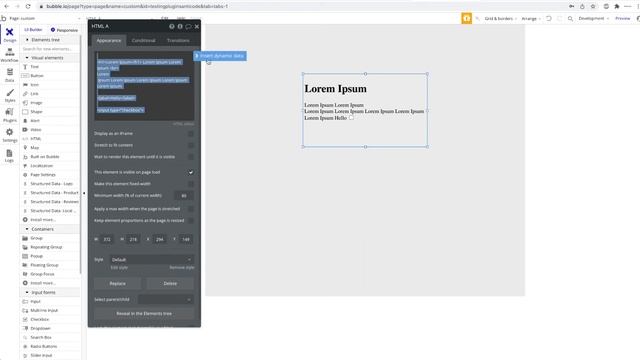Click the Replace button
The image size is (640, 360).
point(118,283)
